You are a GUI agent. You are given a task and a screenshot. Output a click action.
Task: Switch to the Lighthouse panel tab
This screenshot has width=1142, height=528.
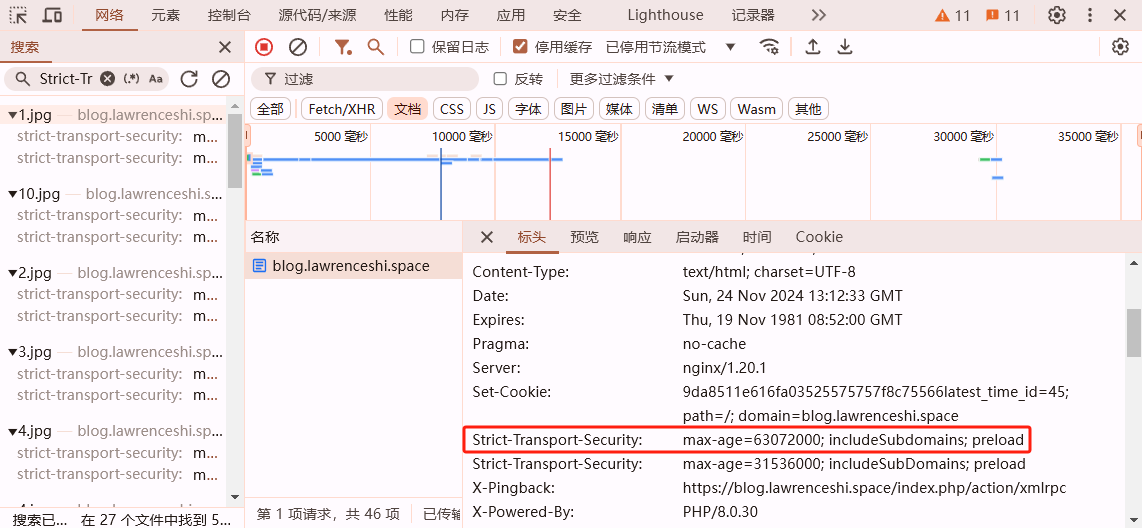coord(665,15)
